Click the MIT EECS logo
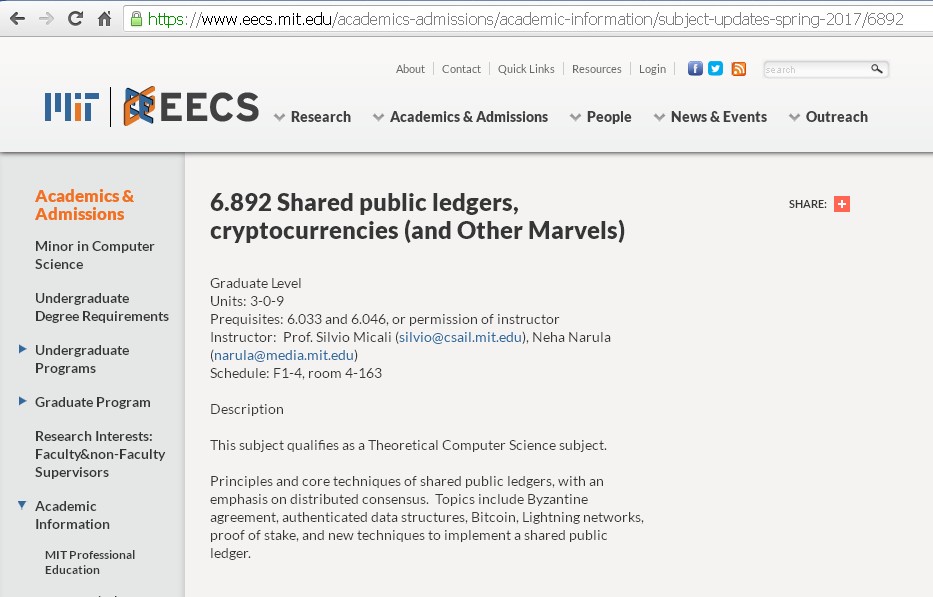The image size is (933, 597). (x=152, y=107)
